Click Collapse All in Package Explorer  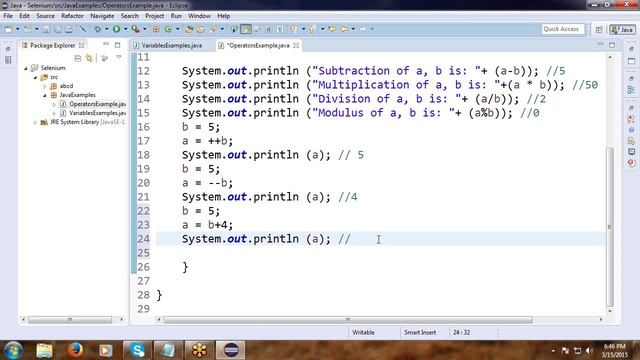pos(78,58)
